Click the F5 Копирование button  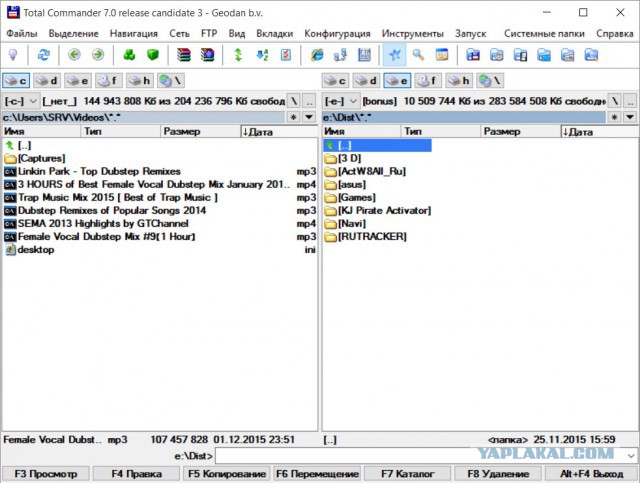click(x=227, y=474)
